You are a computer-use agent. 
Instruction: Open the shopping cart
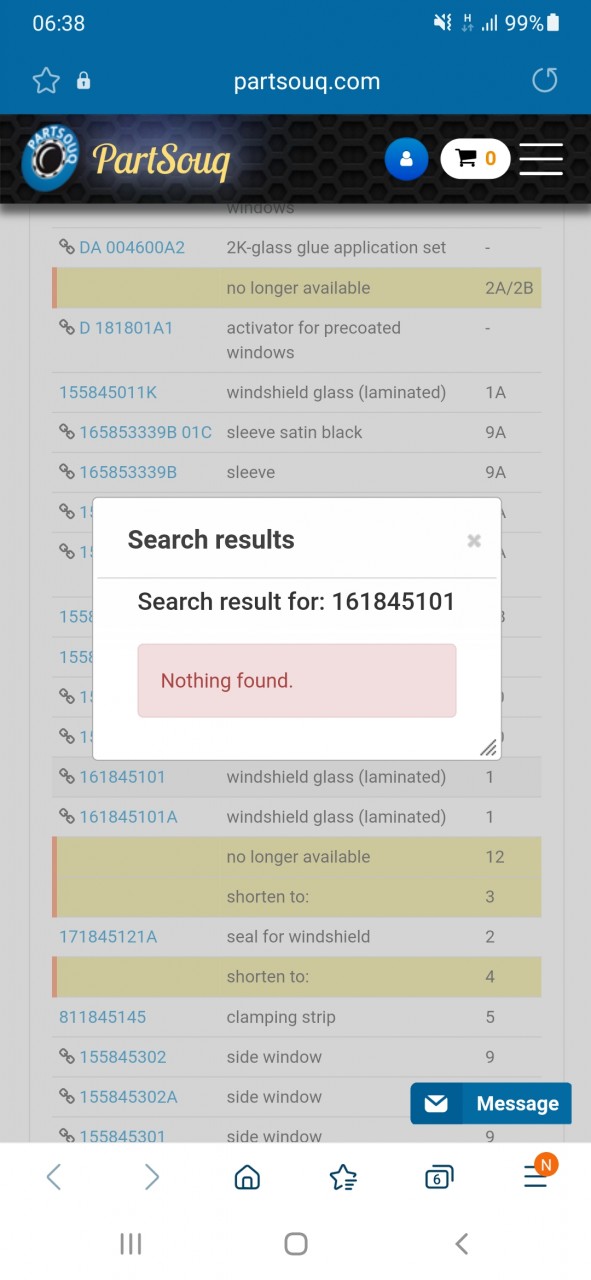click(475, 158)
